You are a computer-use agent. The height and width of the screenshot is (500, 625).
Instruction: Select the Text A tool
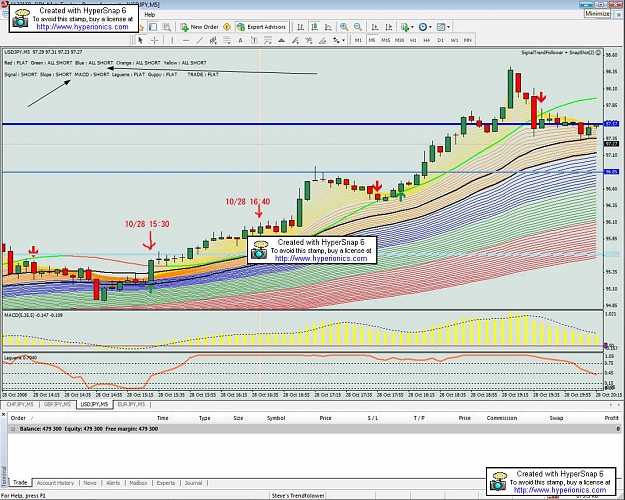pyautogui.click(x=240, y=40)
